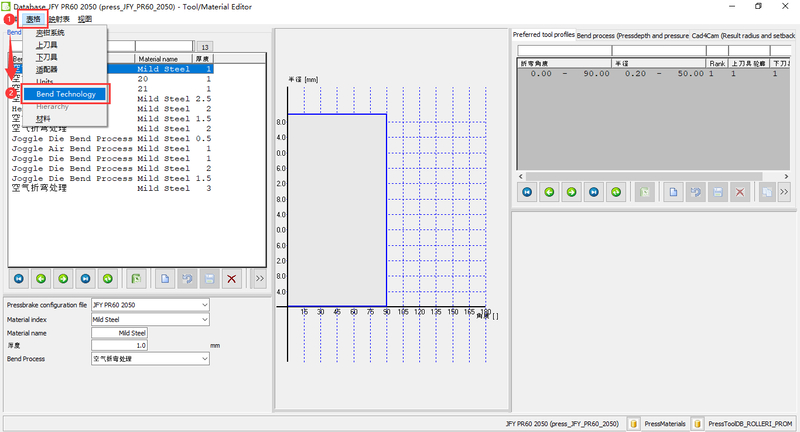Click PressMaterials in the status bar
This screenshot has height=432, width=800.
[x=664, y=424]
